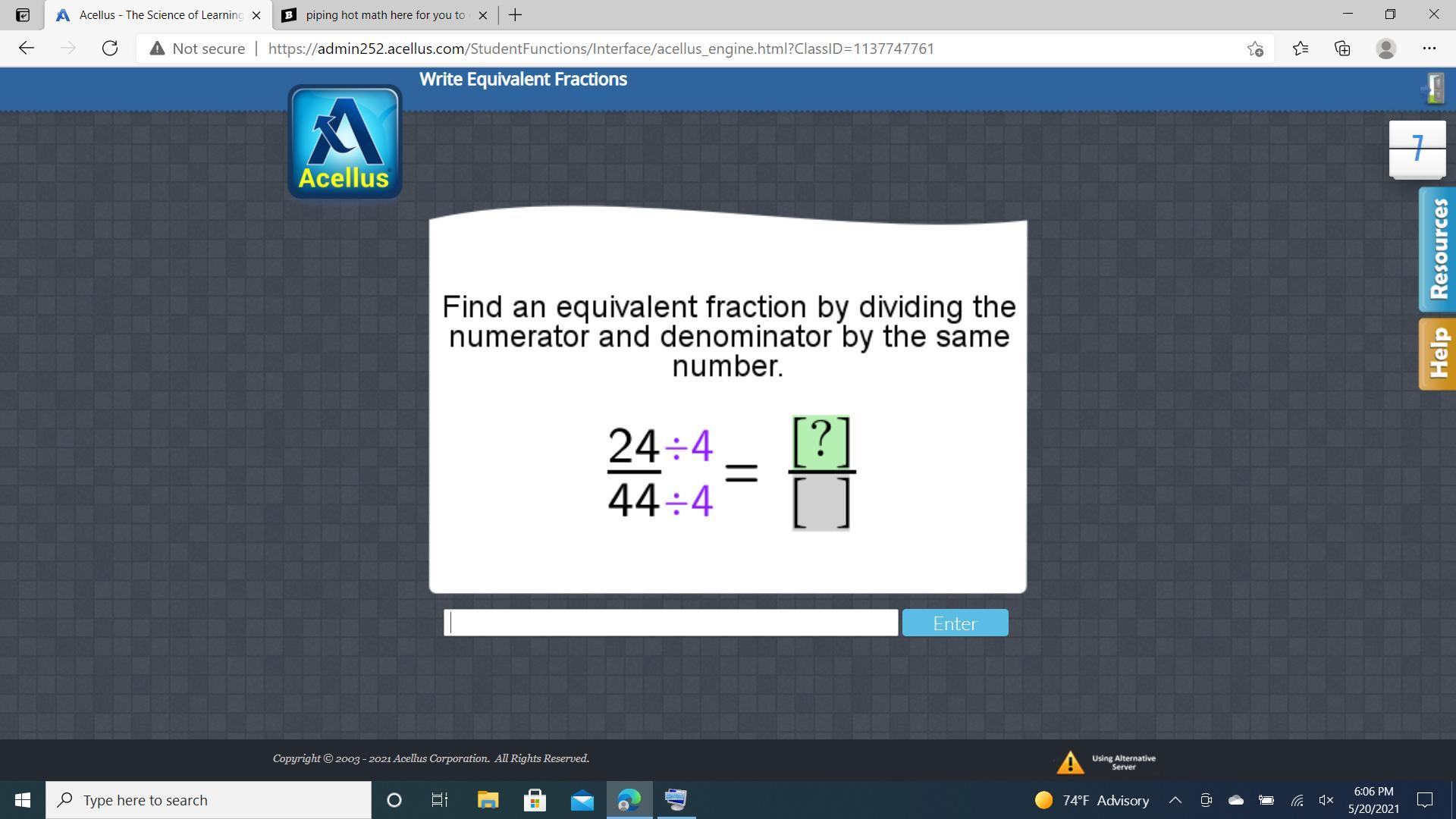Image resolution: width=1456 pixels, height=819 pixels.
Task: Open the Favorites list icon
Action: coord(1300,49)
